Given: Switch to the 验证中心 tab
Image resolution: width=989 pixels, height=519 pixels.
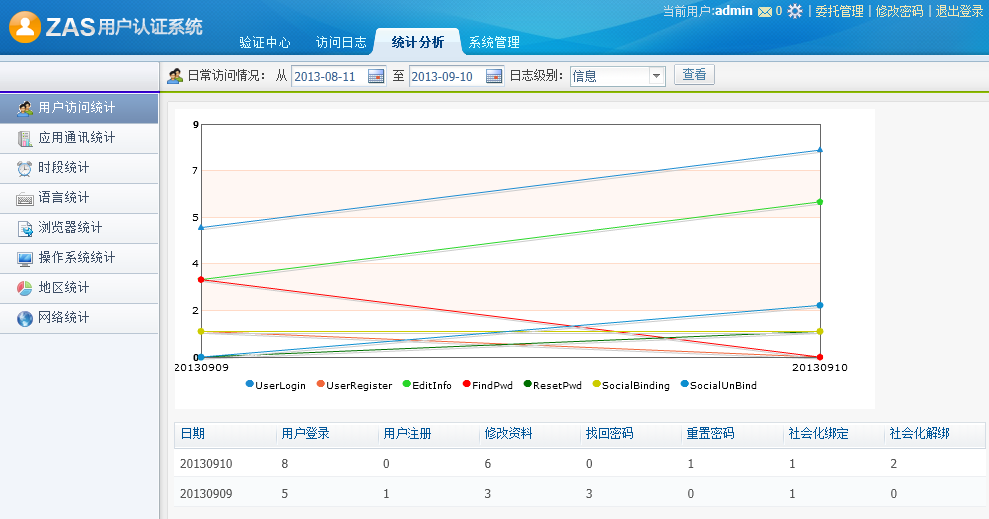Looking at the screenshot, I should (x=265, y=43).
